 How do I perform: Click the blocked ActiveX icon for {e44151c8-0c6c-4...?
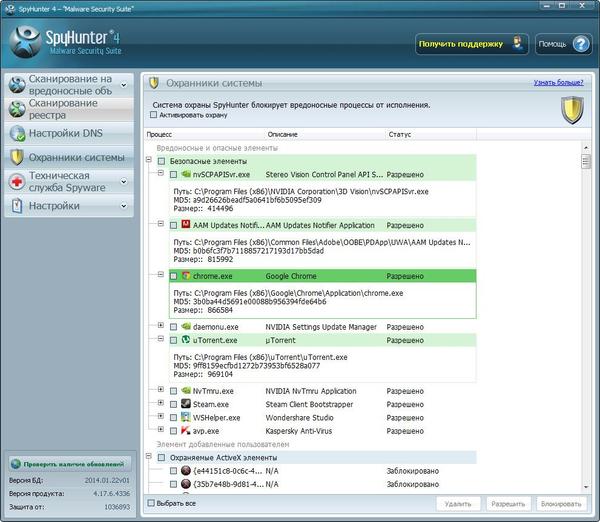pos(186,470)
